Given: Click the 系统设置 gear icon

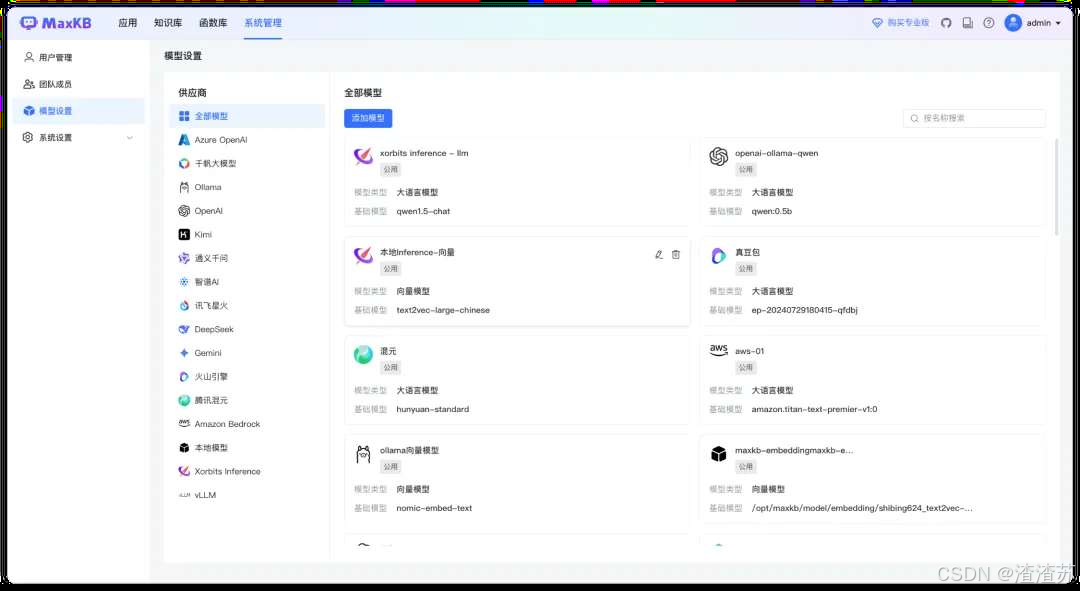Looking at the screenshot, I should pyautogui.click(x=28, y=138).
